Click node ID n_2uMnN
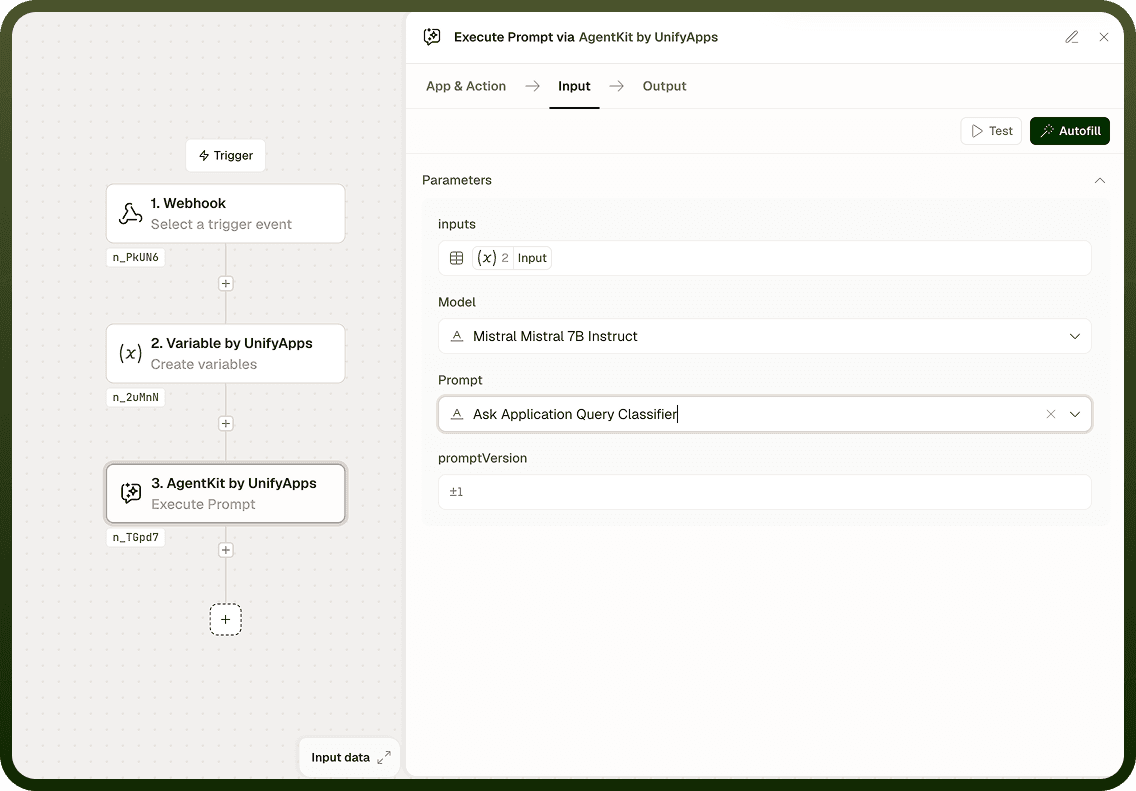This screenshot has height=791, width=1136. [x=135, y=397]
